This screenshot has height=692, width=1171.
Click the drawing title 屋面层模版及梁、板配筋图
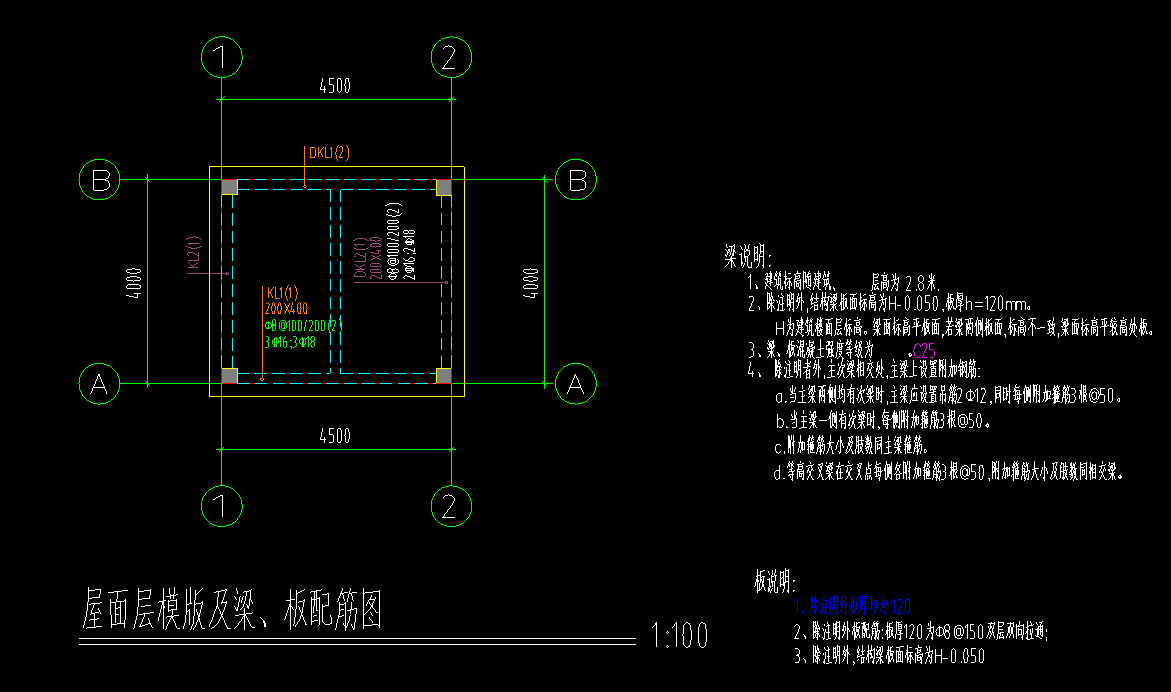point(232,609)
